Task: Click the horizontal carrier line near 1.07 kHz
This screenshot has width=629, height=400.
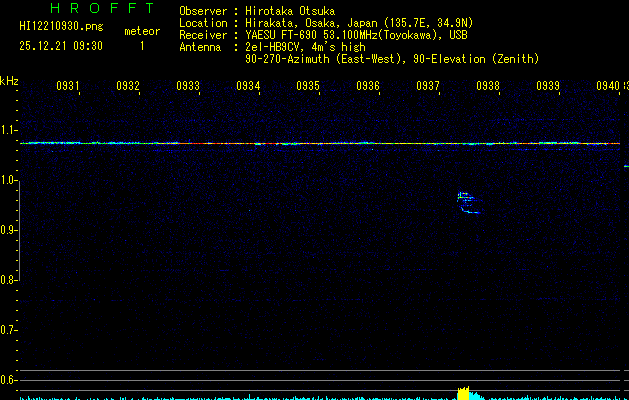Action: (x=320, y=143)
